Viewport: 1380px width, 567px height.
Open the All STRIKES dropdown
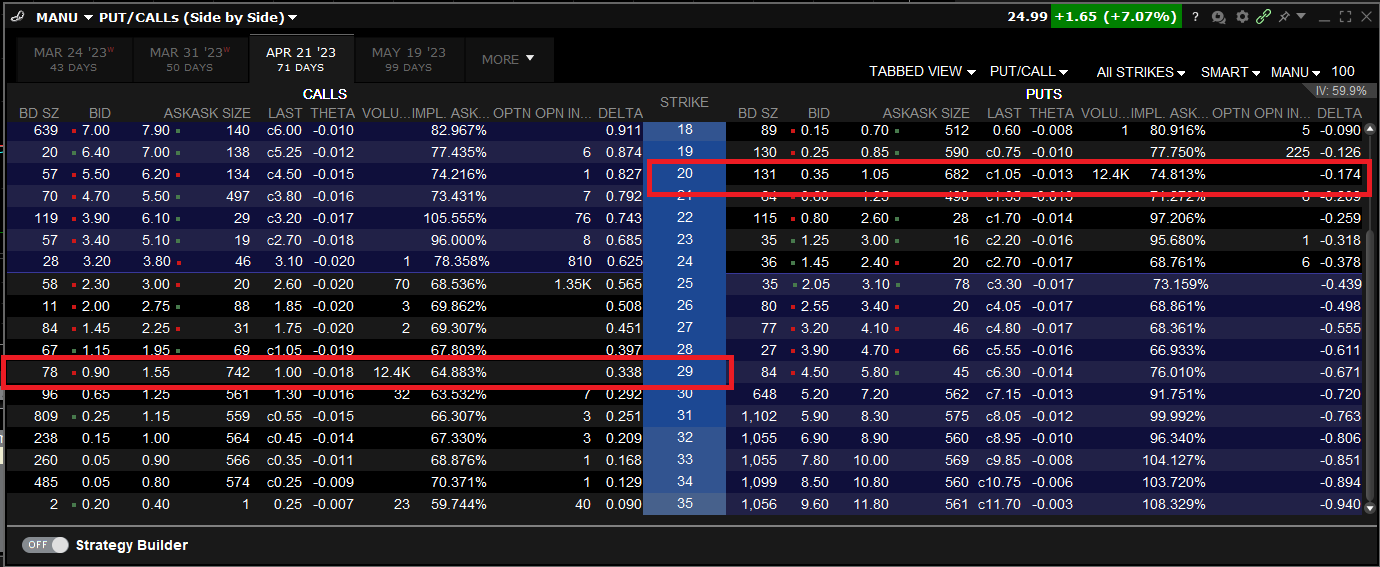(1141, 72)
